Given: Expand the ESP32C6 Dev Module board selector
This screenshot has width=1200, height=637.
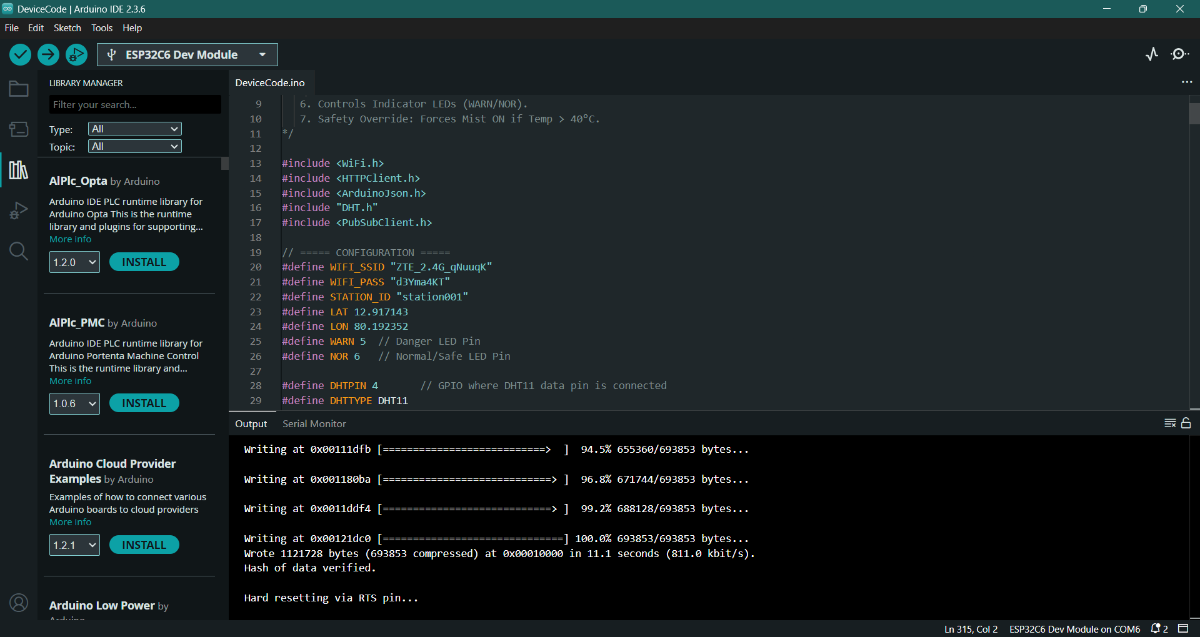Looking at the screenshot, I should pos(187,55).
